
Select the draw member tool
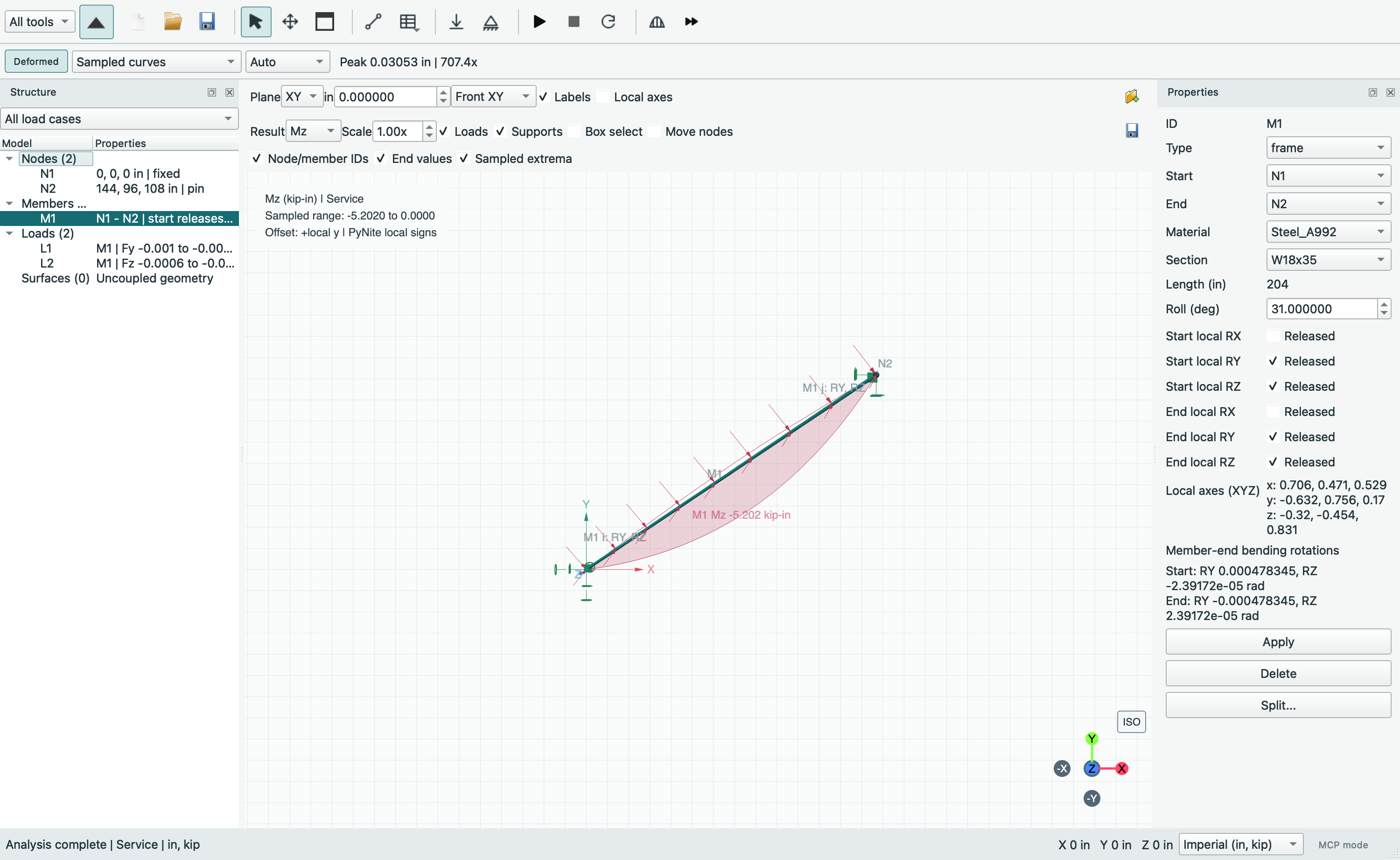pyautogui.click(x=373, y=22)
